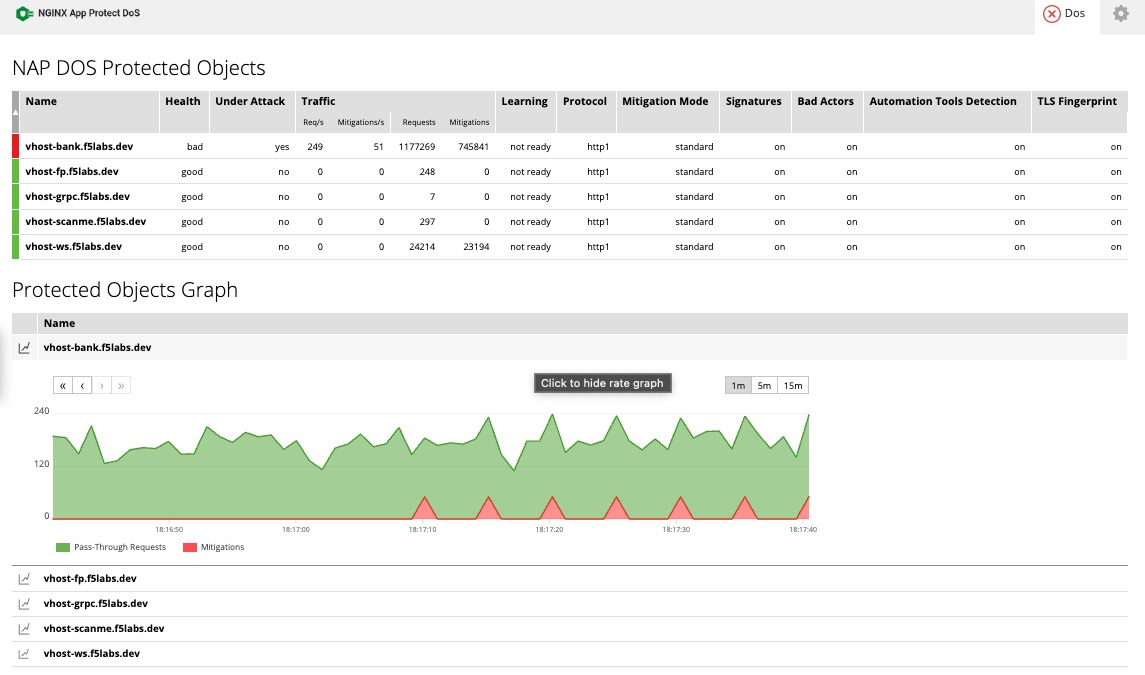Expand vhost-fp.f5labs.dev graph row
1145x675 pixels.
[570, 579]
